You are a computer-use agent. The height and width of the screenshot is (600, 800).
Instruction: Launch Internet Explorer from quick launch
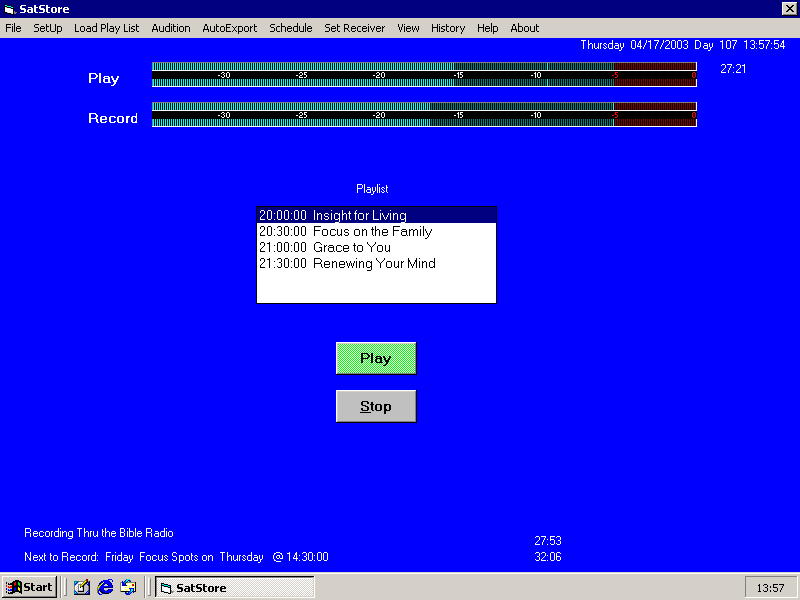click(105, 587)
